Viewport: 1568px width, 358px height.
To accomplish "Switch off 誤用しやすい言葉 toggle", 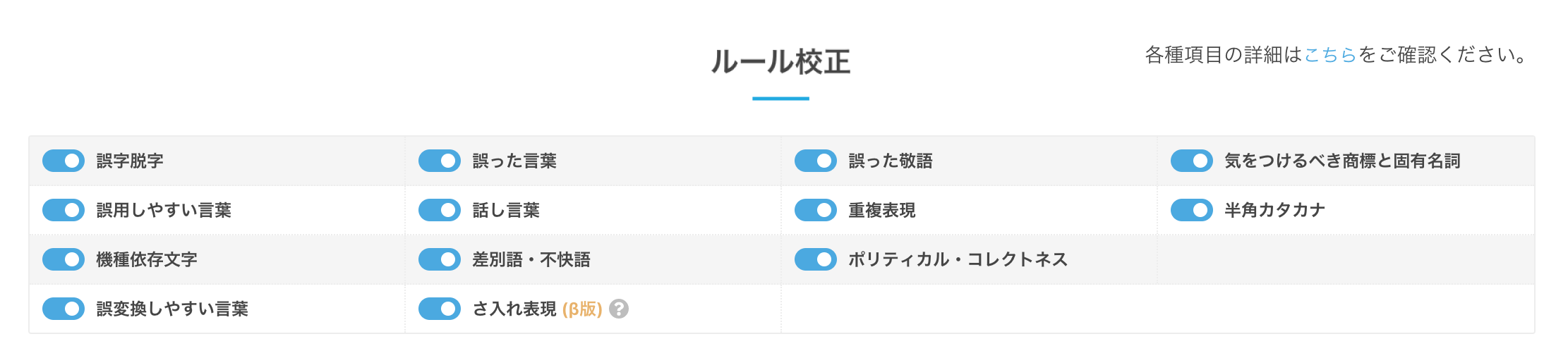I will [x=64, y=210].
